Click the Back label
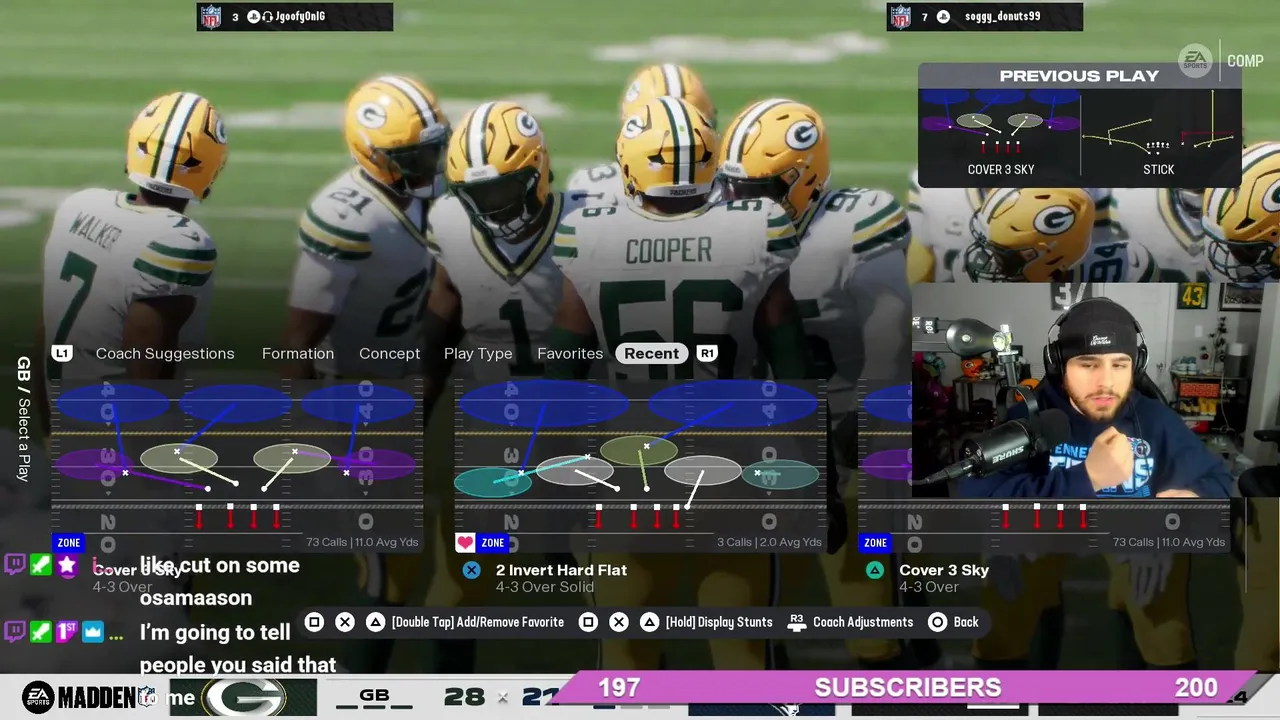Image resolution: width=1280 pixels, height=720 pixels. pyautogui.click(x=966, y=622)
